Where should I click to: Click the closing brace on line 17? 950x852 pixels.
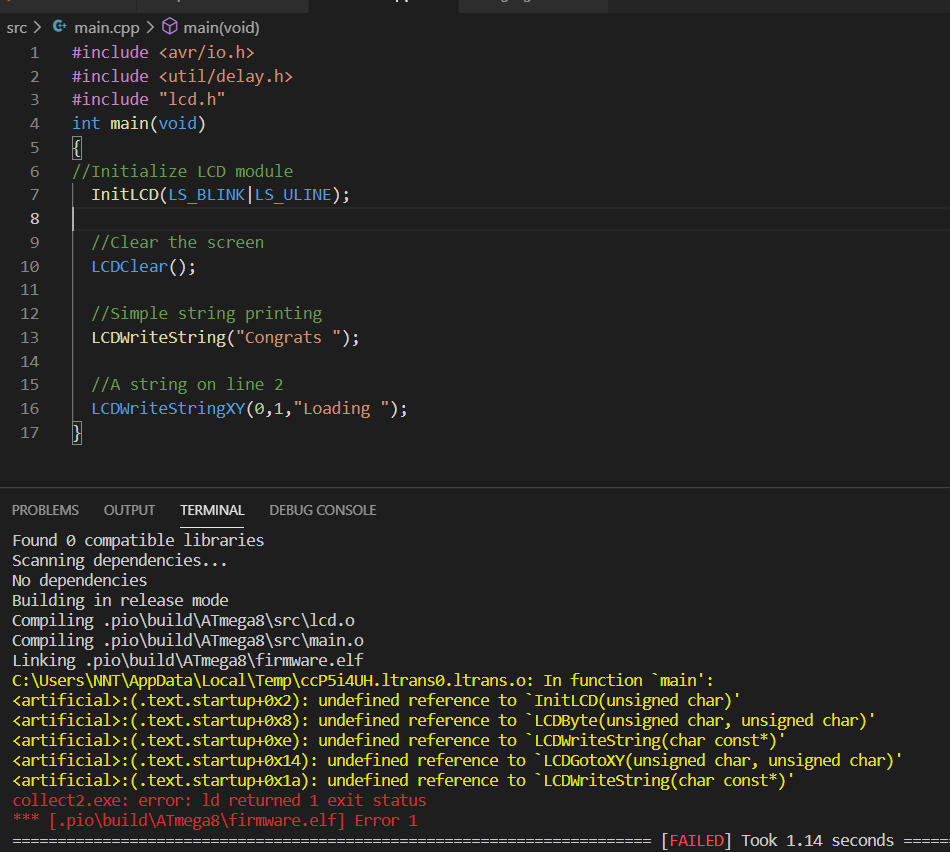[x=76, y=433]
